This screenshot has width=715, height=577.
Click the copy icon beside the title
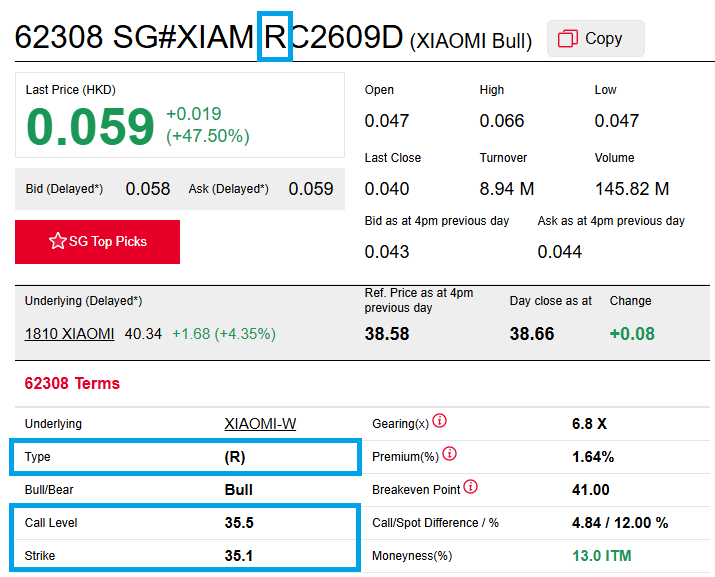click(568, 39)
